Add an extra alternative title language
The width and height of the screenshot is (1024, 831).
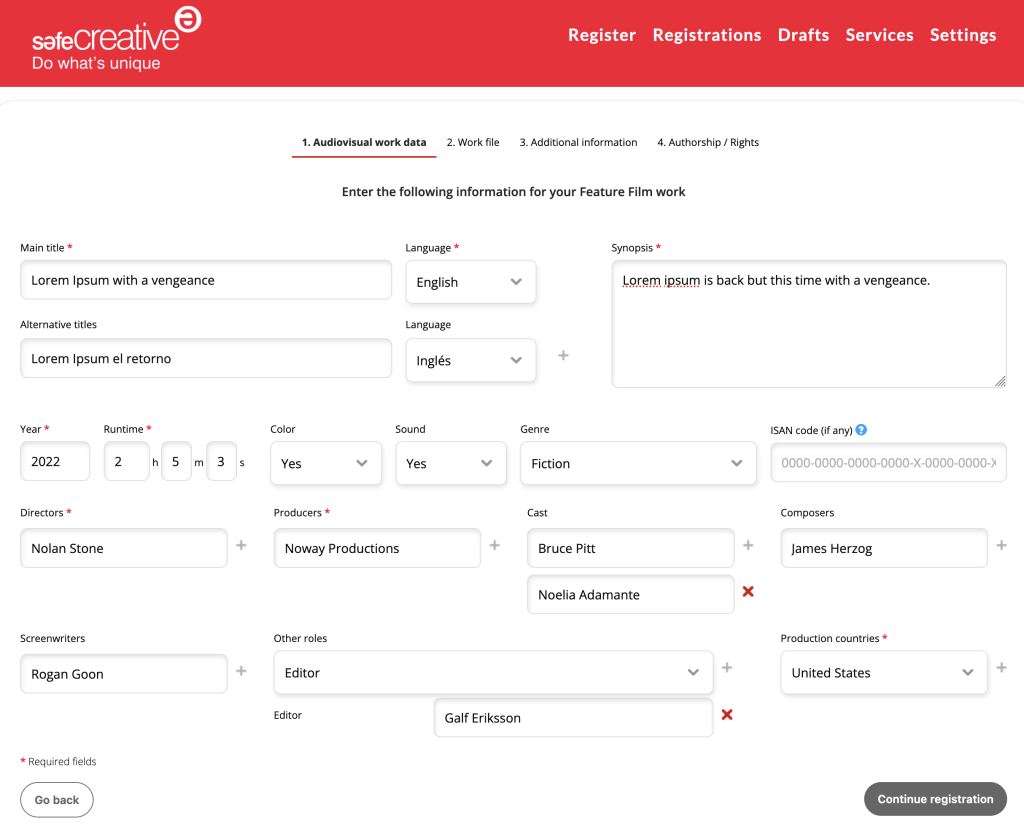(563, 356)
